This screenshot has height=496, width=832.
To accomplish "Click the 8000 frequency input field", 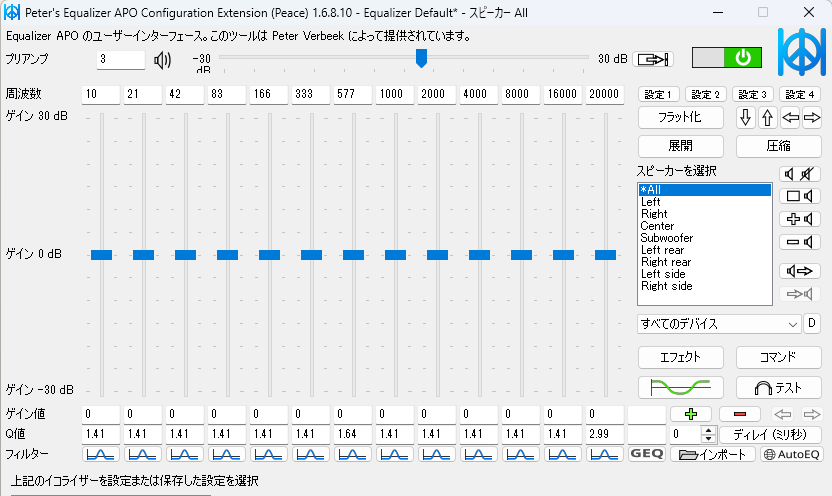I will tap(521, 94).
